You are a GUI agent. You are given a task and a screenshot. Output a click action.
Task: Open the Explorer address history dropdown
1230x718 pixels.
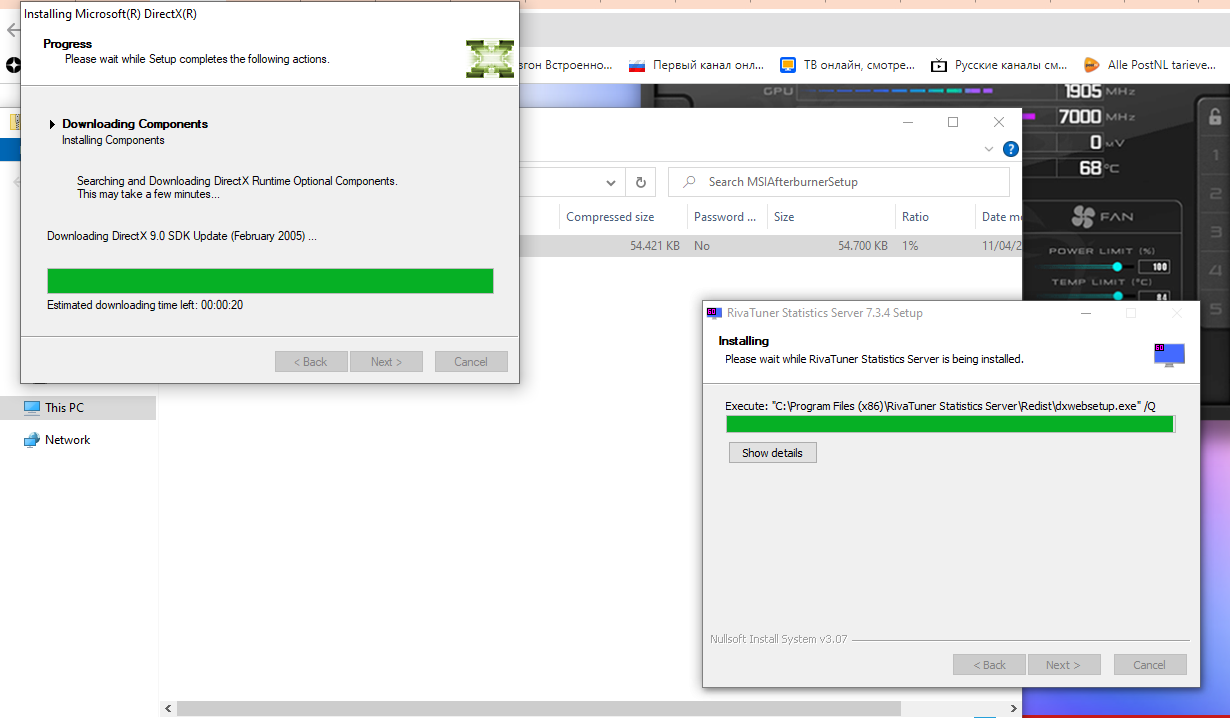coord(612,183)
